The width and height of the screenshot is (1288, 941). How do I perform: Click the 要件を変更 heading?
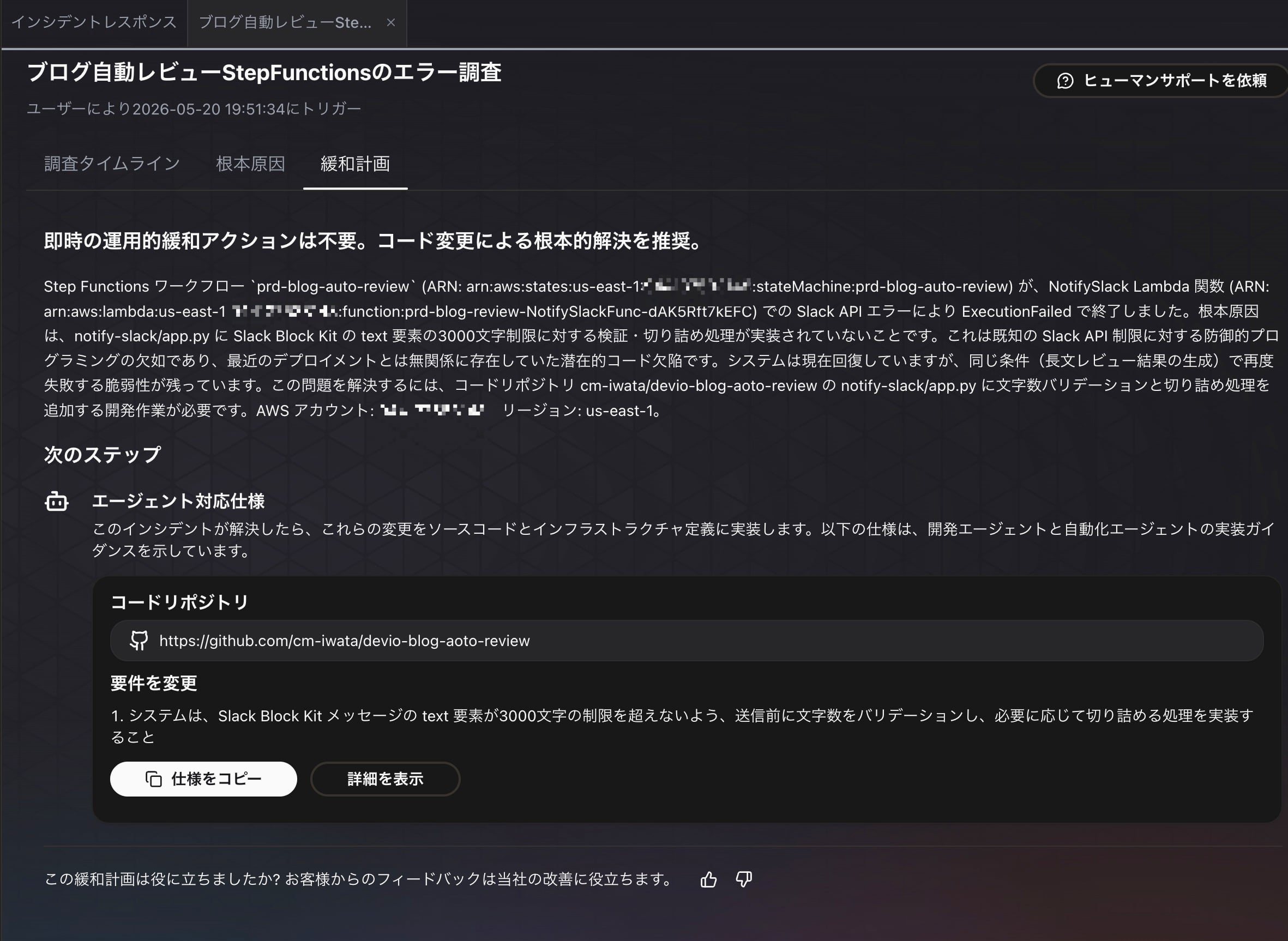click(x=154, y=683)
